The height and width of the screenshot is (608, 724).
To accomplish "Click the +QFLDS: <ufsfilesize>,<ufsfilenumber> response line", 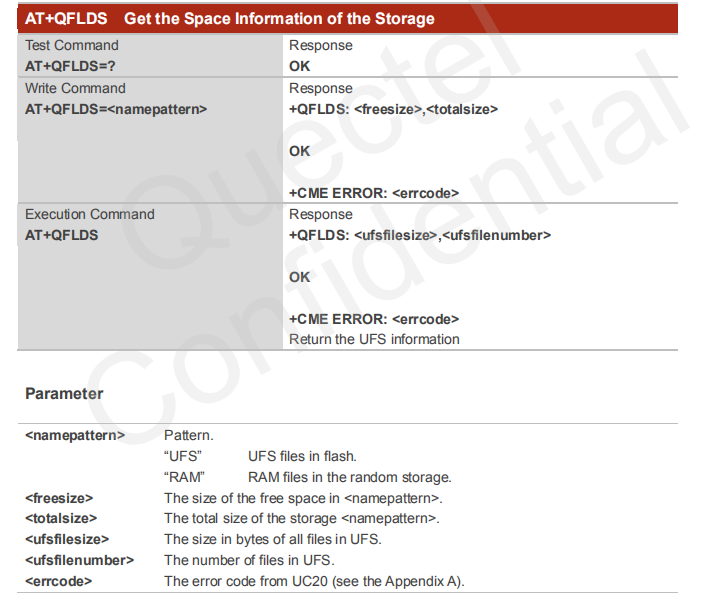I will coord(419,235).
